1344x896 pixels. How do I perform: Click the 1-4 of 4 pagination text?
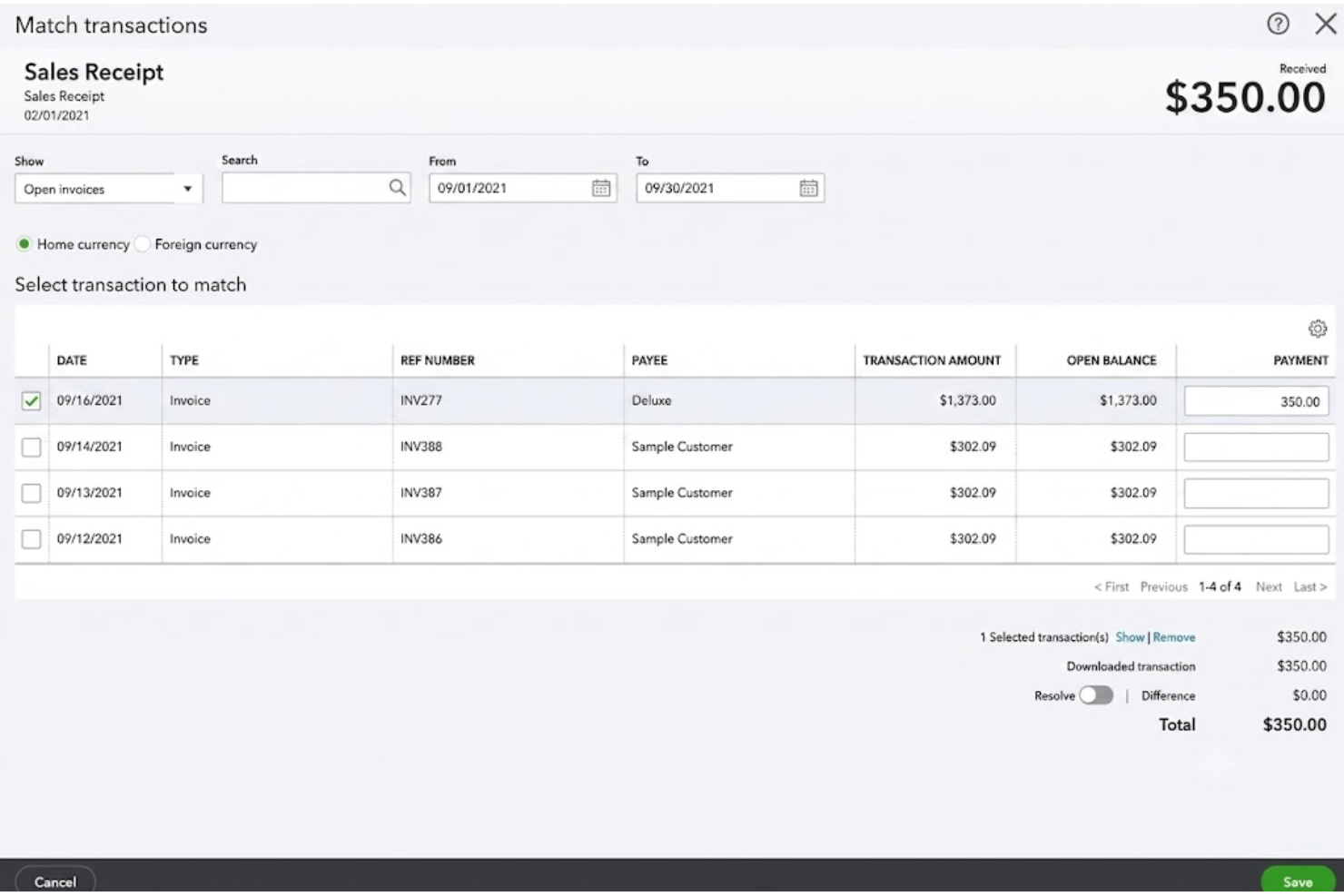1220,587
